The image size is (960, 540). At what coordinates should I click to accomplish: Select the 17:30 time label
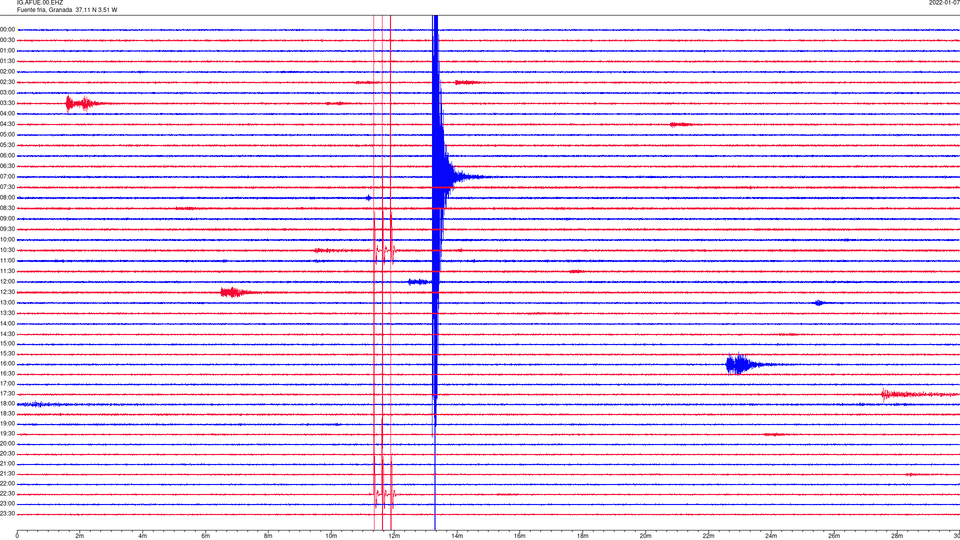pyautogui.click(x=7, y=394)
